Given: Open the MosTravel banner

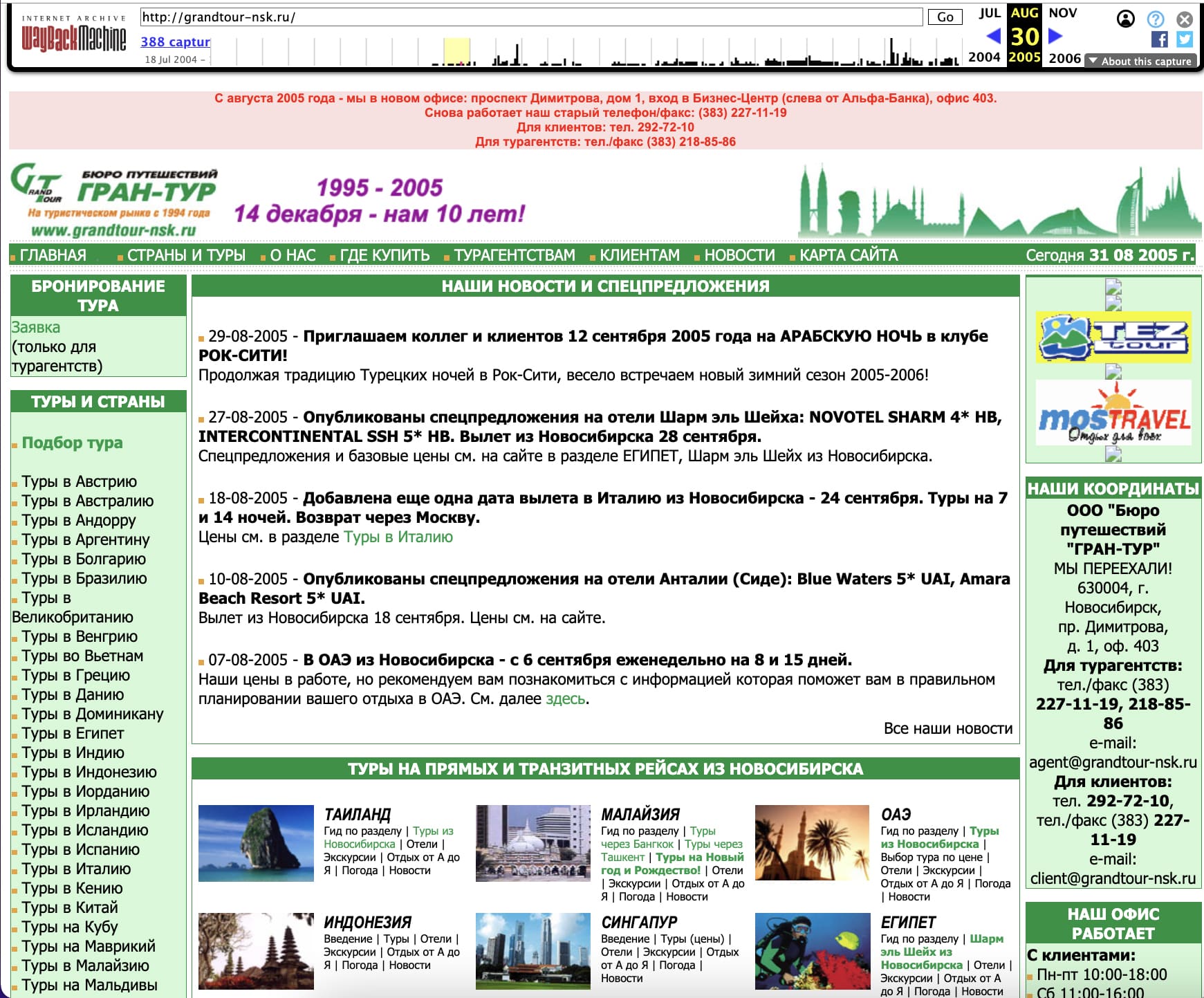Looking at the screenshot, I should point(1113,413).
